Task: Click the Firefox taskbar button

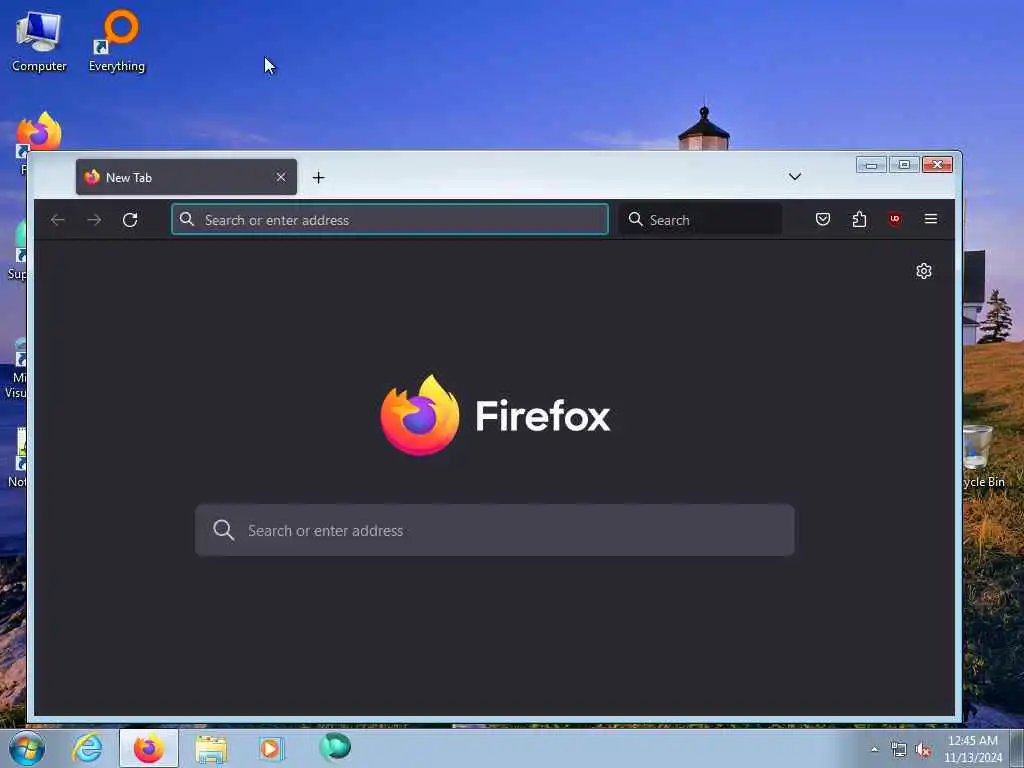Action: click(149, 748)
